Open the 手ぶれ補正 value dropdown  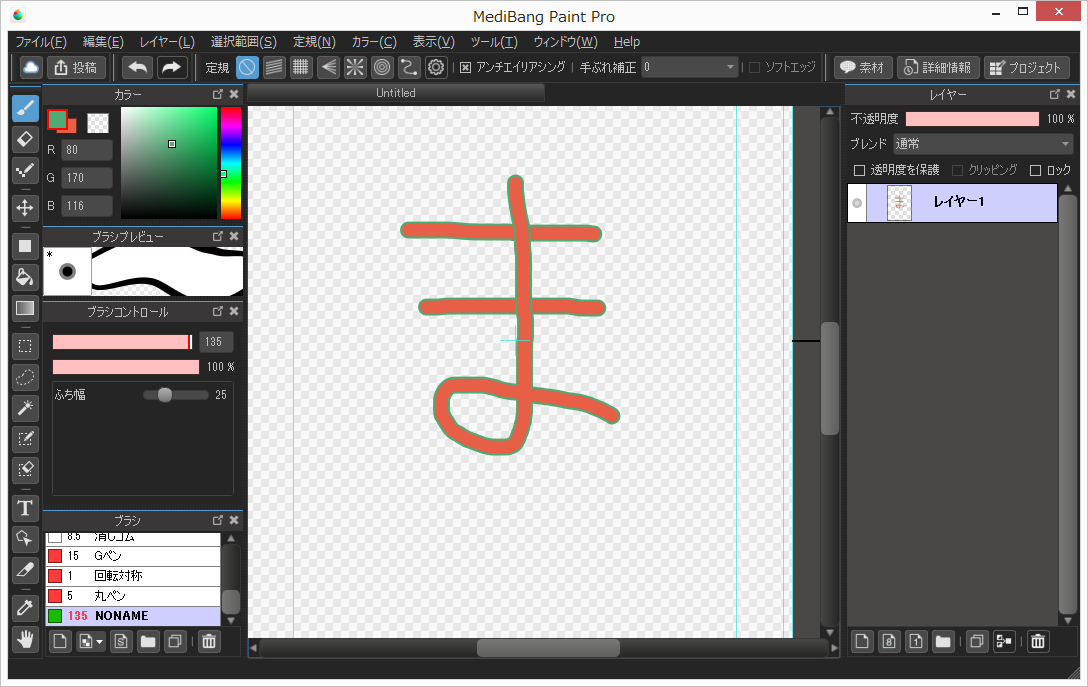click(x=690, y=67)
